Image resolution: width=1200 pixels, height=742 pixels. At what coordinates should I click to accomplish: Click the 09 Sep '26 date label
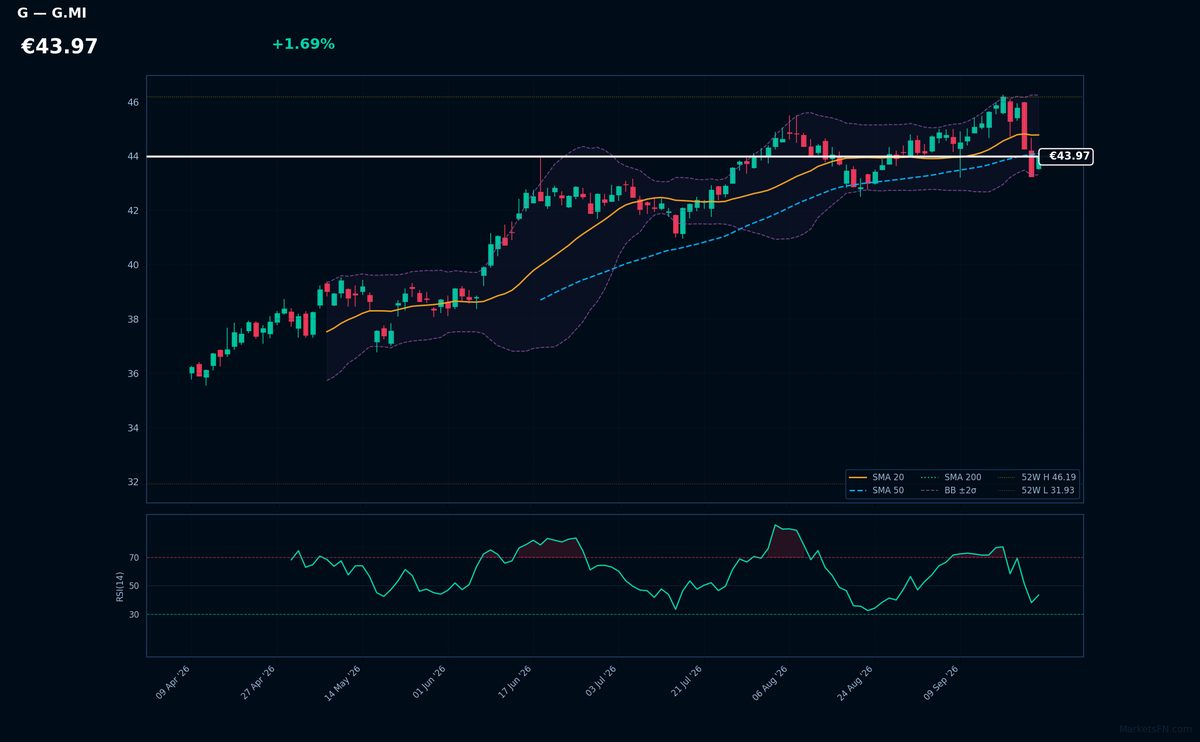click(941, 683)
